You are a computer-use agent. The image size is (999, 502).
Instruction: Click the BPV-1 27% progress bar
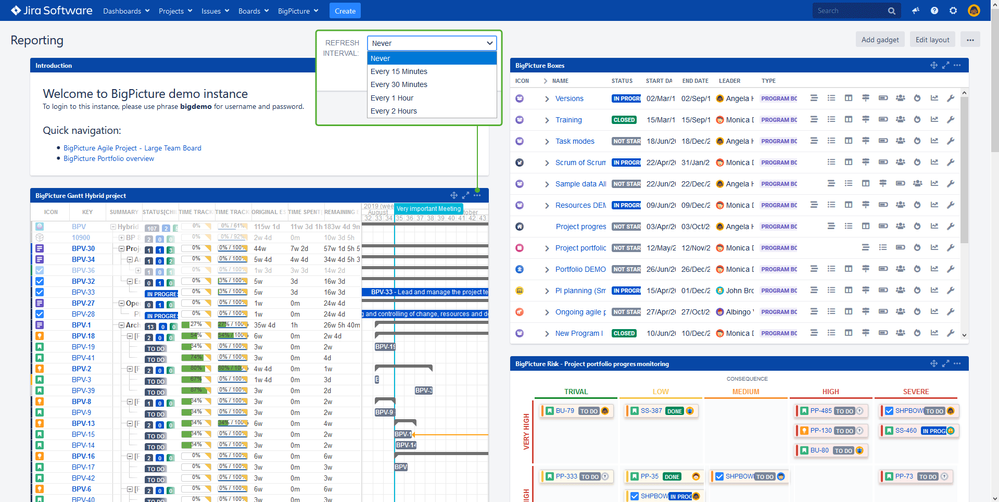pos(196,325)
